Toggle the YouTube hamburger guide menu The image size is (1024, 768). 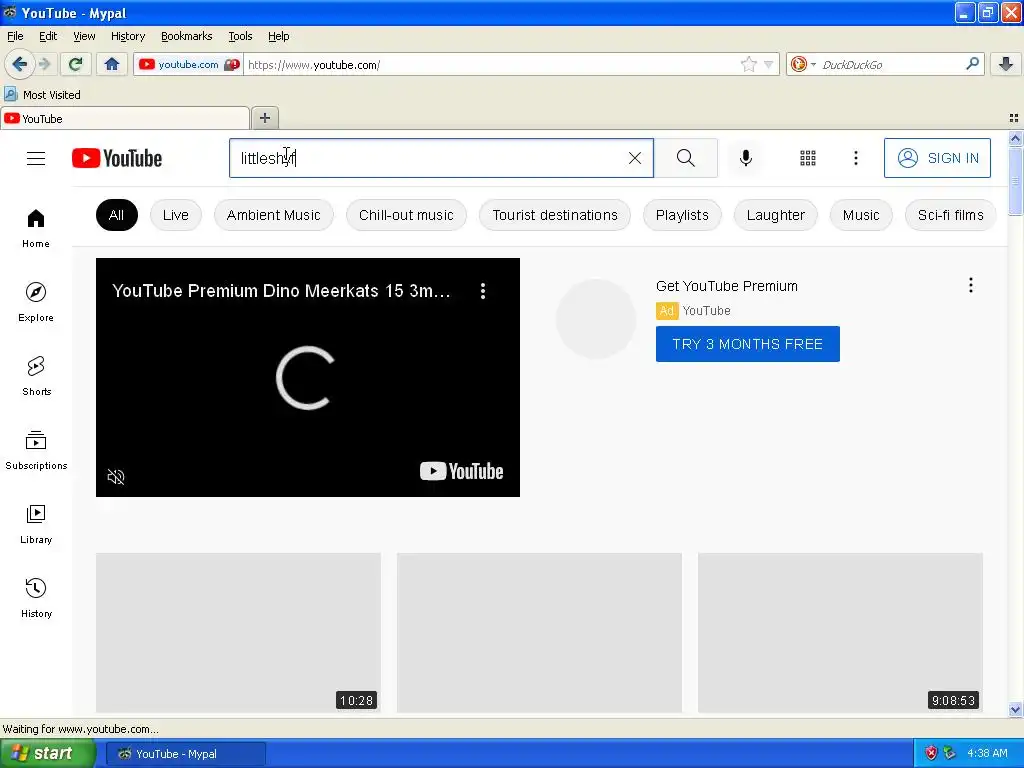[36, 158]
